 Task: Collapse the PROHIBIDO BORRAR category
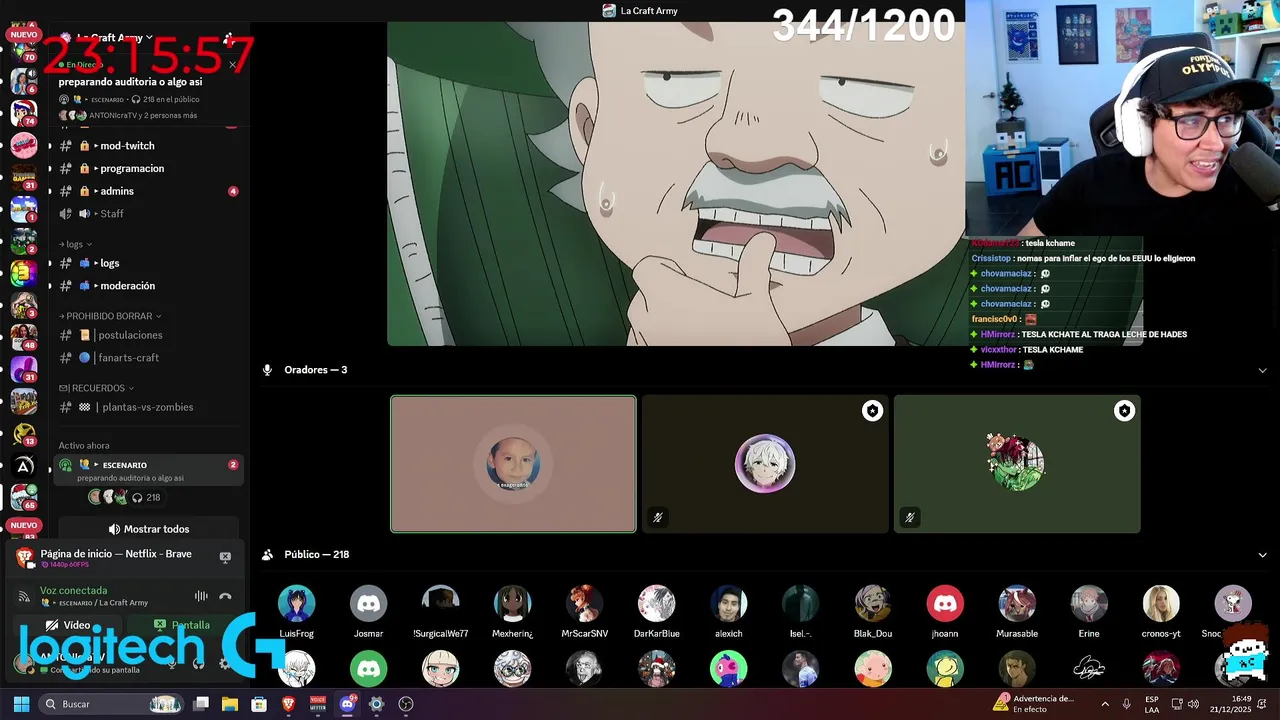coord(110,316)
